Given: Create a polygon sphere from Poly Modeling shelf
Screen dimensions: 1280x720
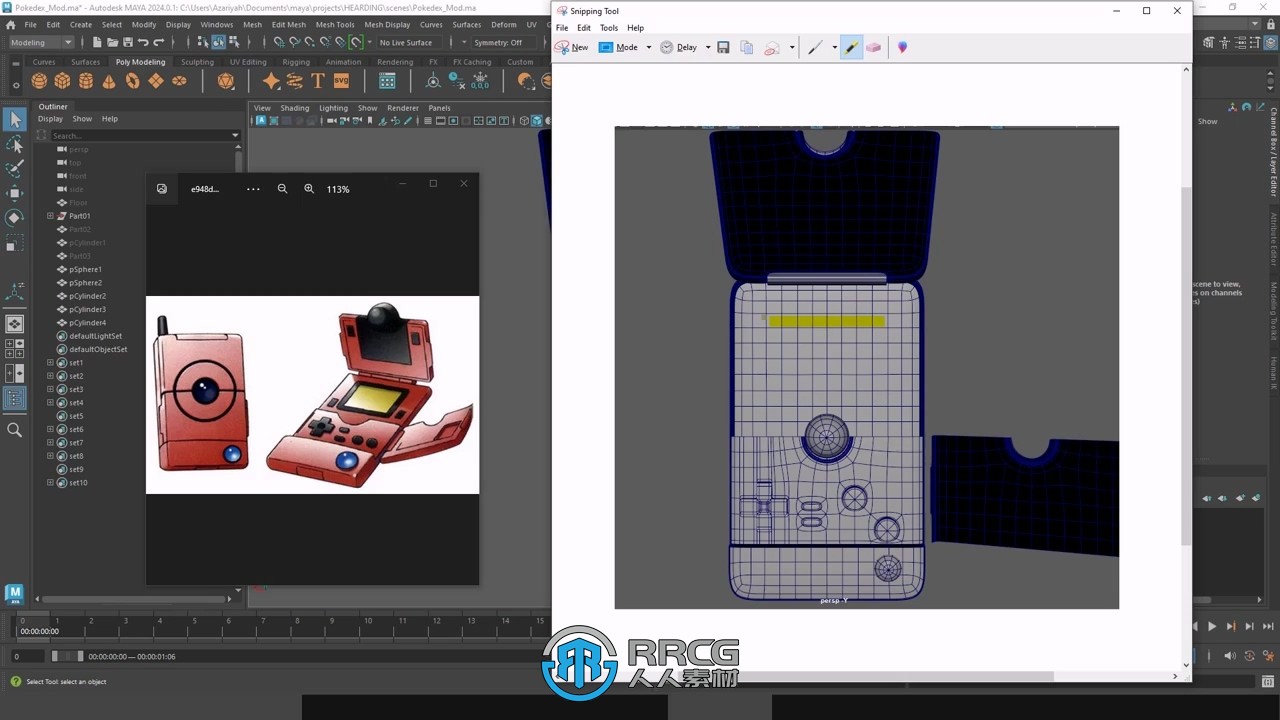Looking at the screenshot, I should tap(39, 81).
